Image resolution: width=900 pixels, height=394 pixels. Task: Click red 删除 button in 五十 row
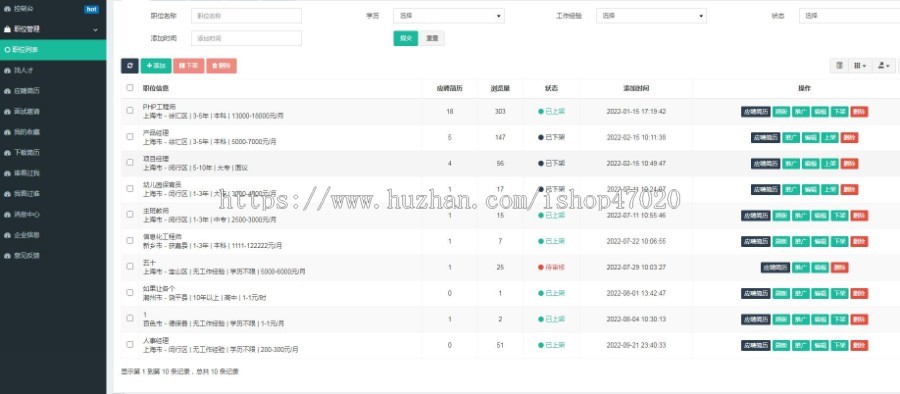[839, 268]
